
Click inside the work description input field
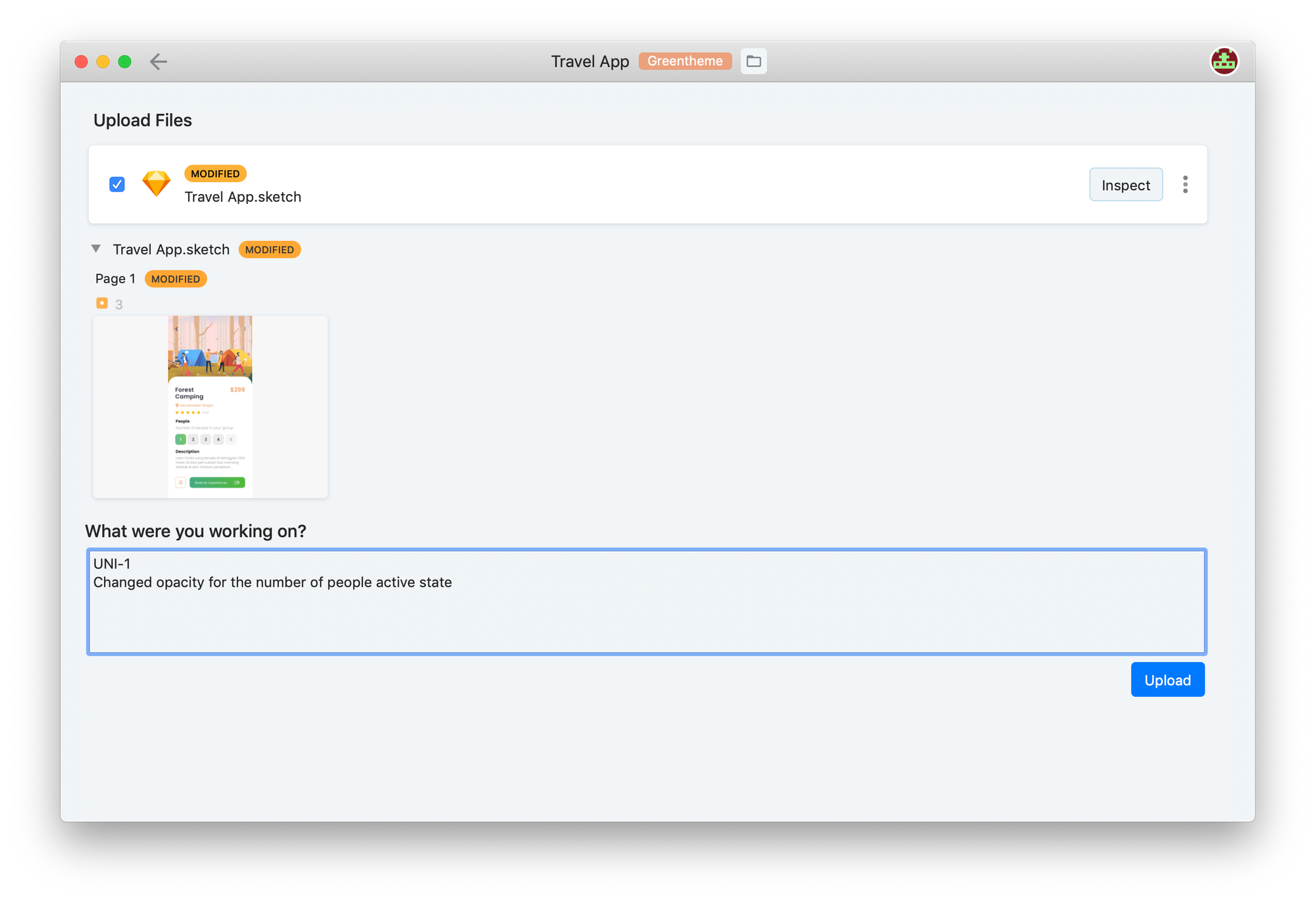pyautogui.click(x=645, y=600)
